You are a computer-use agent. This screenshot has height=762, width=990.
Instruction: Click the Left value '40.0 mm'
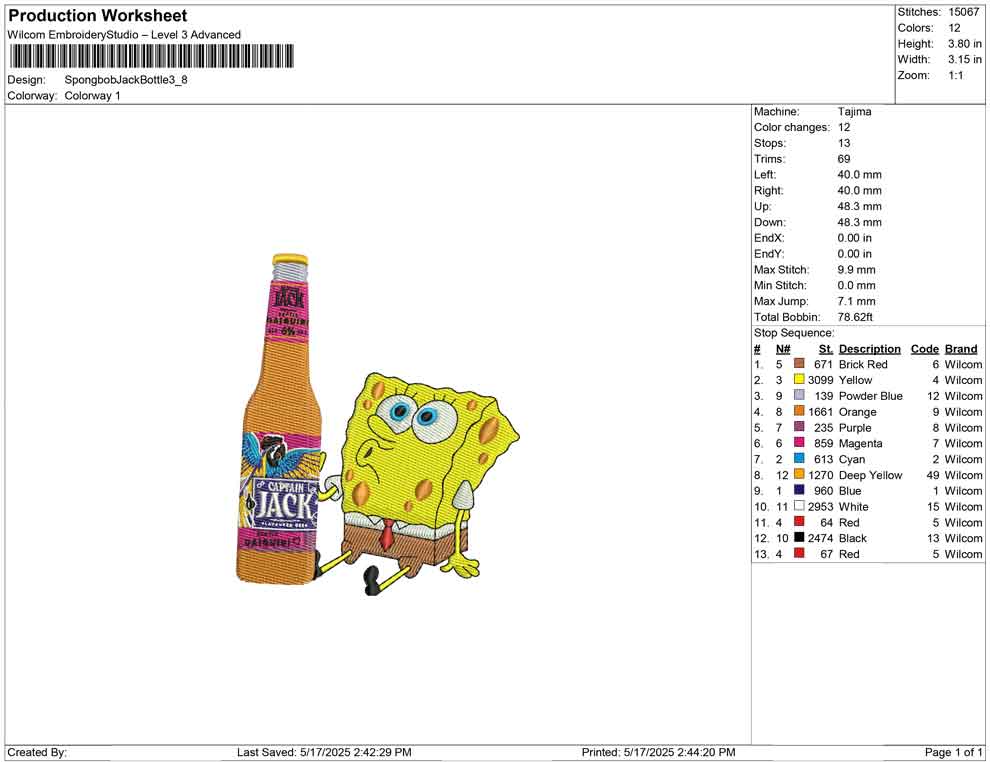coord(859,175)
